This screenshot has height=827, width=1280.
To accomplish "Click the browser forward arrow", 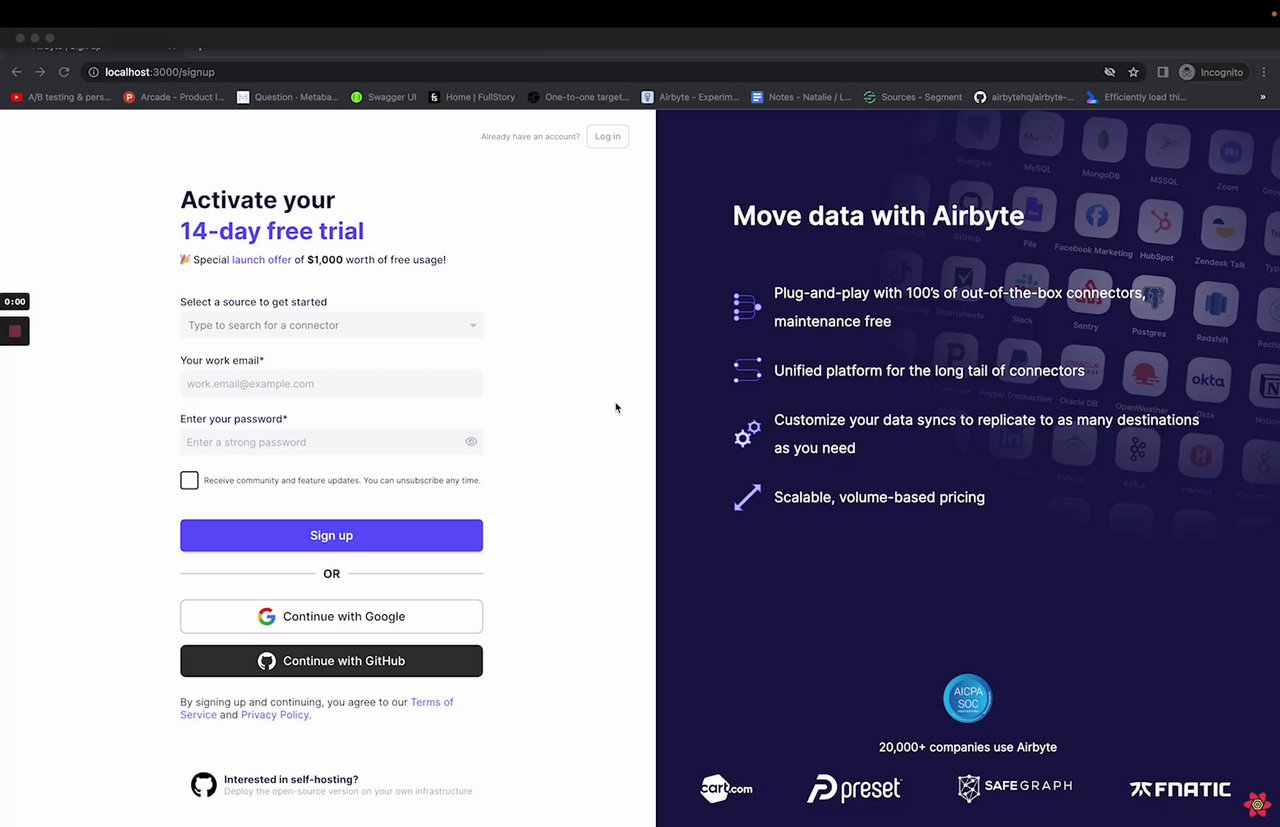I will [x=40, y=72].
